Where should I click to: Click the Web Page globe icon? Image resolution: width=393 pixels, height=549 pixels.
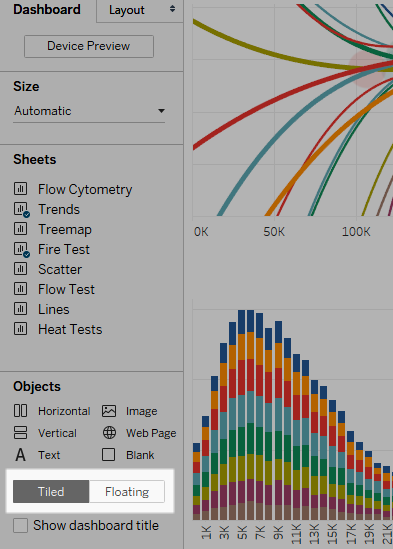click(109, 433)
